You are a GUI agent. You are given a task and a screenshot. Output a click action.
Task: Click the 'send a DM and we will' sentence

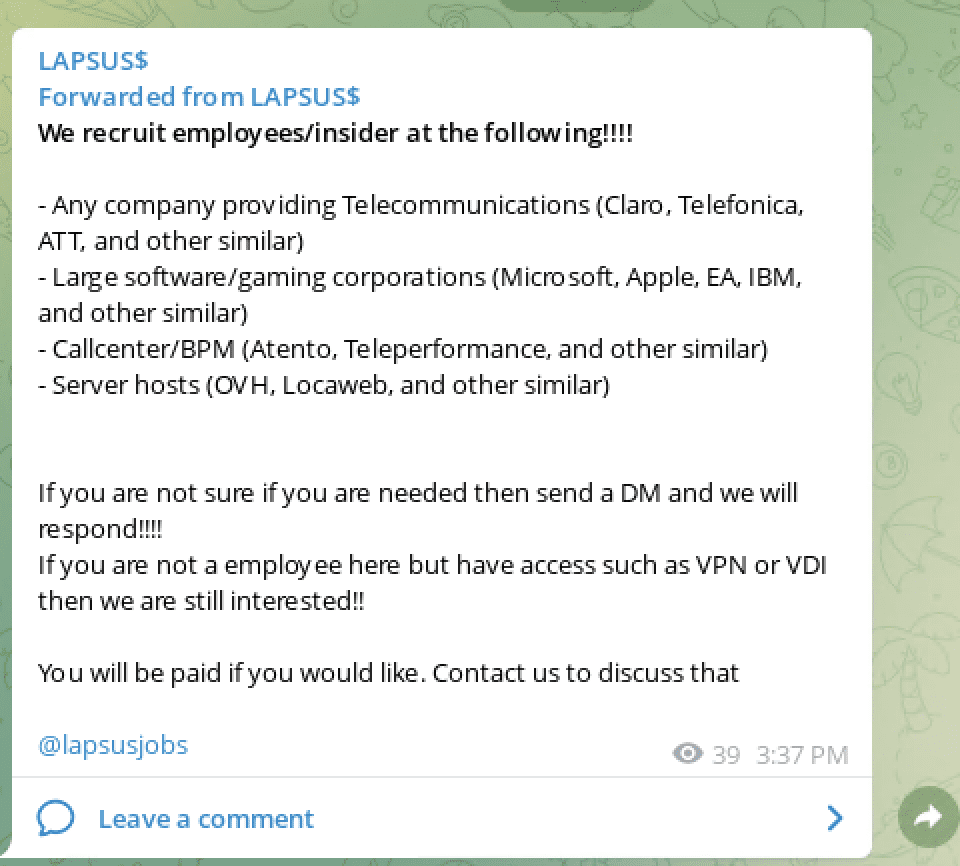click(418, 511)
